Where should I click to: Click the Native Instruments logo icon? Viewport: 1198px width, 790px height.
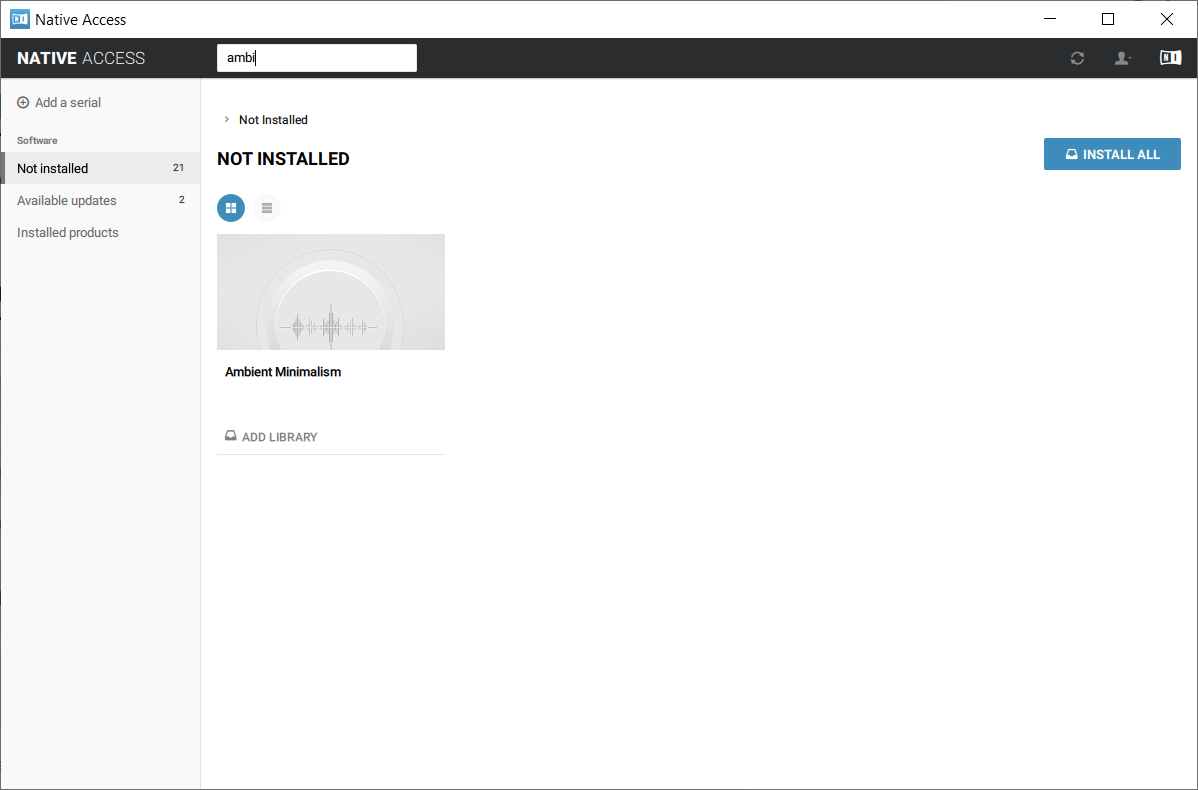(x=1170, y=57)
